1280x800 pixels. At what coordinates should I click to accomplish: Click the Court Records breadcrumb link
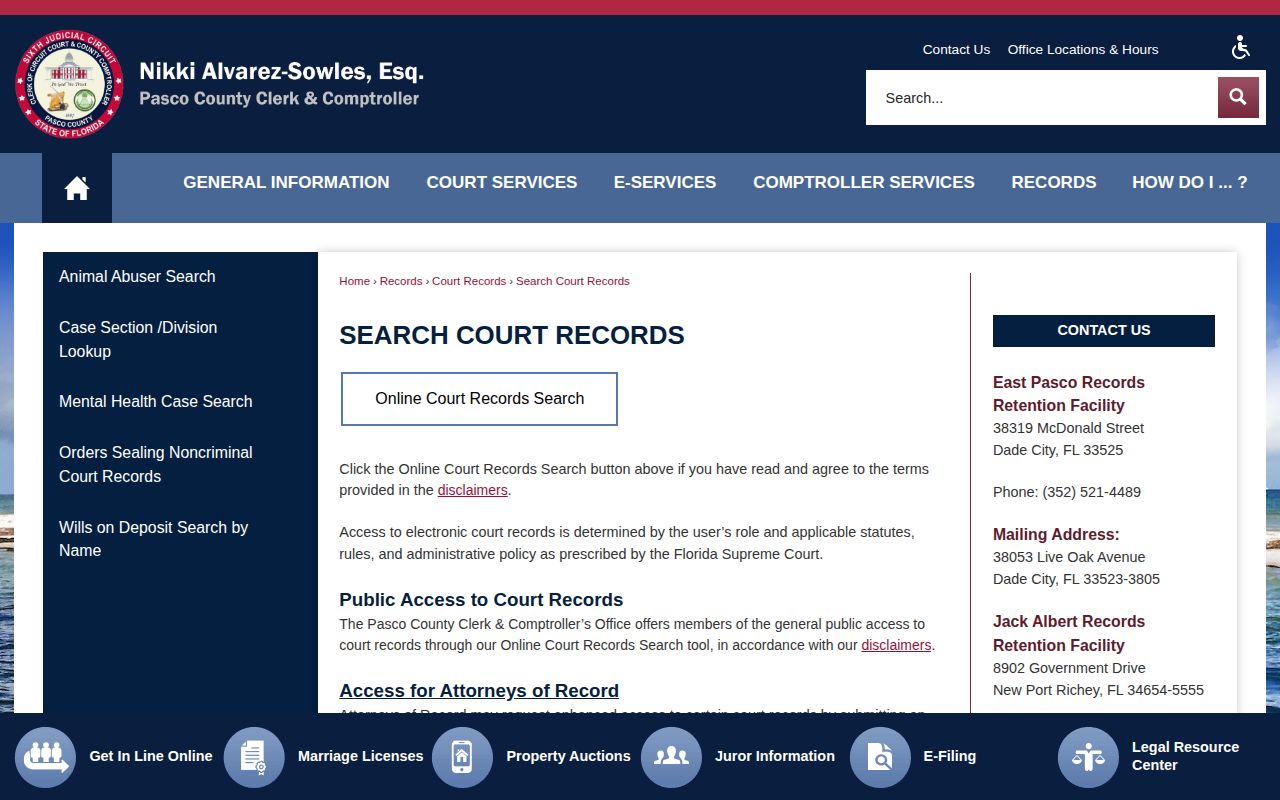(x=469, y=281)
